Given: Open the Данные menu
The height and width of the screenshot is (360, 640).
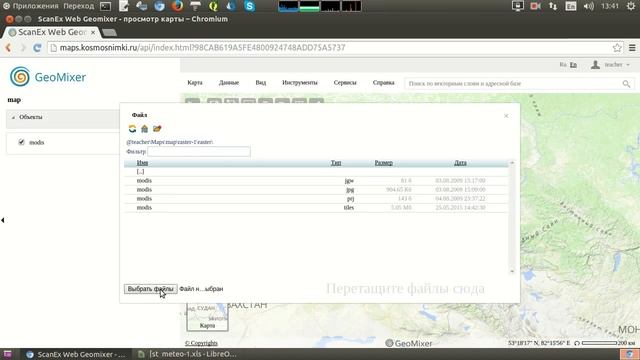Looking at the screenshot, I should (229, 82).
